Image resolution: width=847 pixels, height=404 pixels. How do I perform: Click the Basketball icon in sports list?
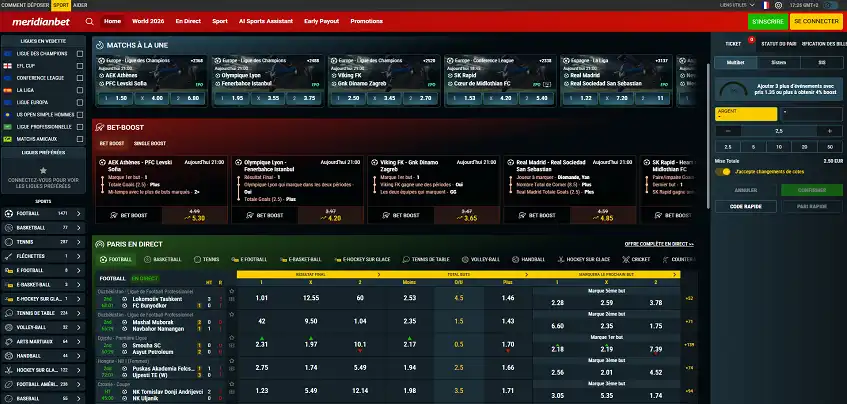click(x=9, y=228)
